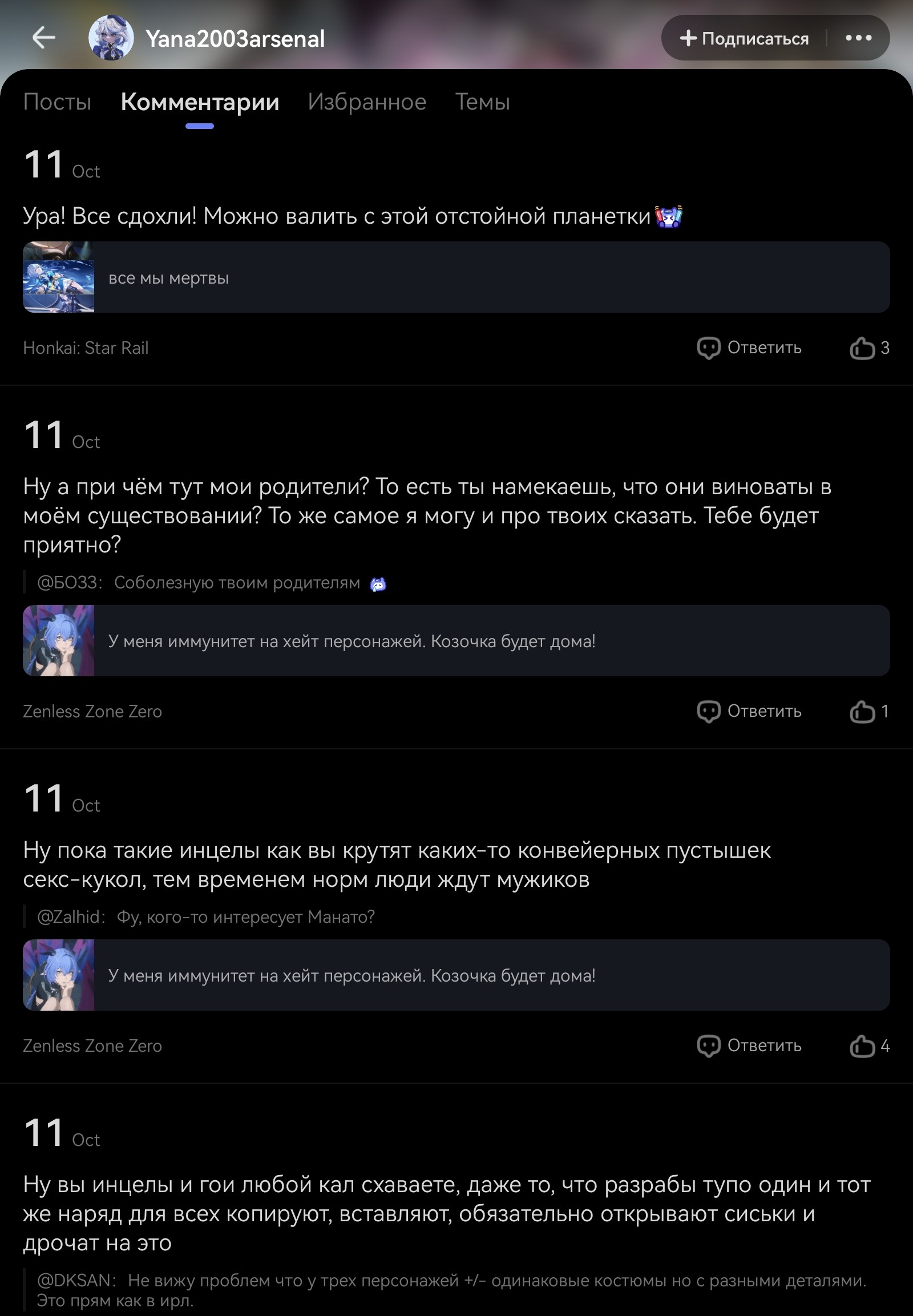Image resolution: width=913 pixels, height=1316 pixels.
Task: Open Yana2003arsenal profile avatar
Action: tap(111, 38)
